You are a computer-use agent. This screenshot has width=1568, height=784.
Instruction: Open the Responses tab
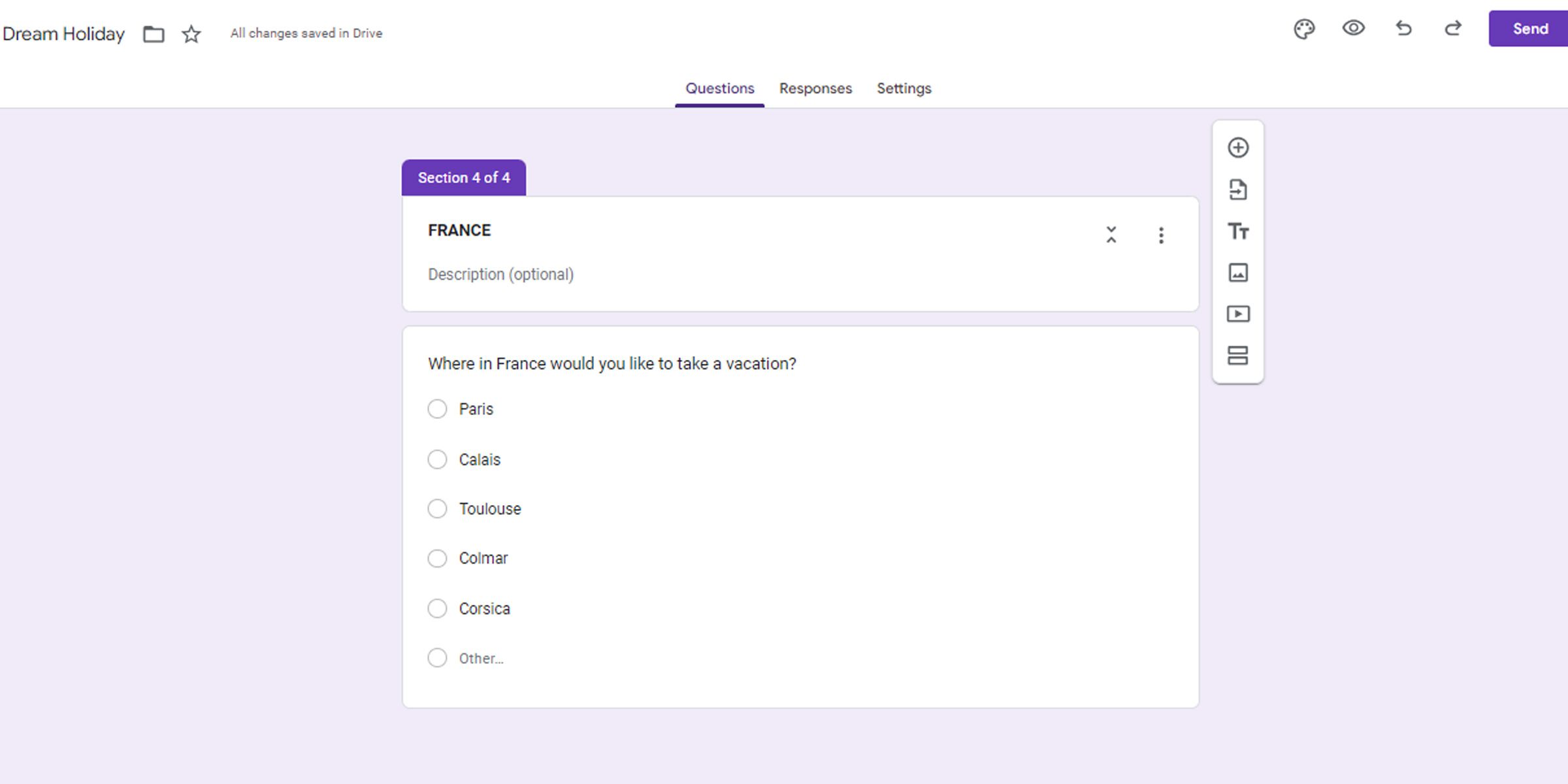coord(815,88)
